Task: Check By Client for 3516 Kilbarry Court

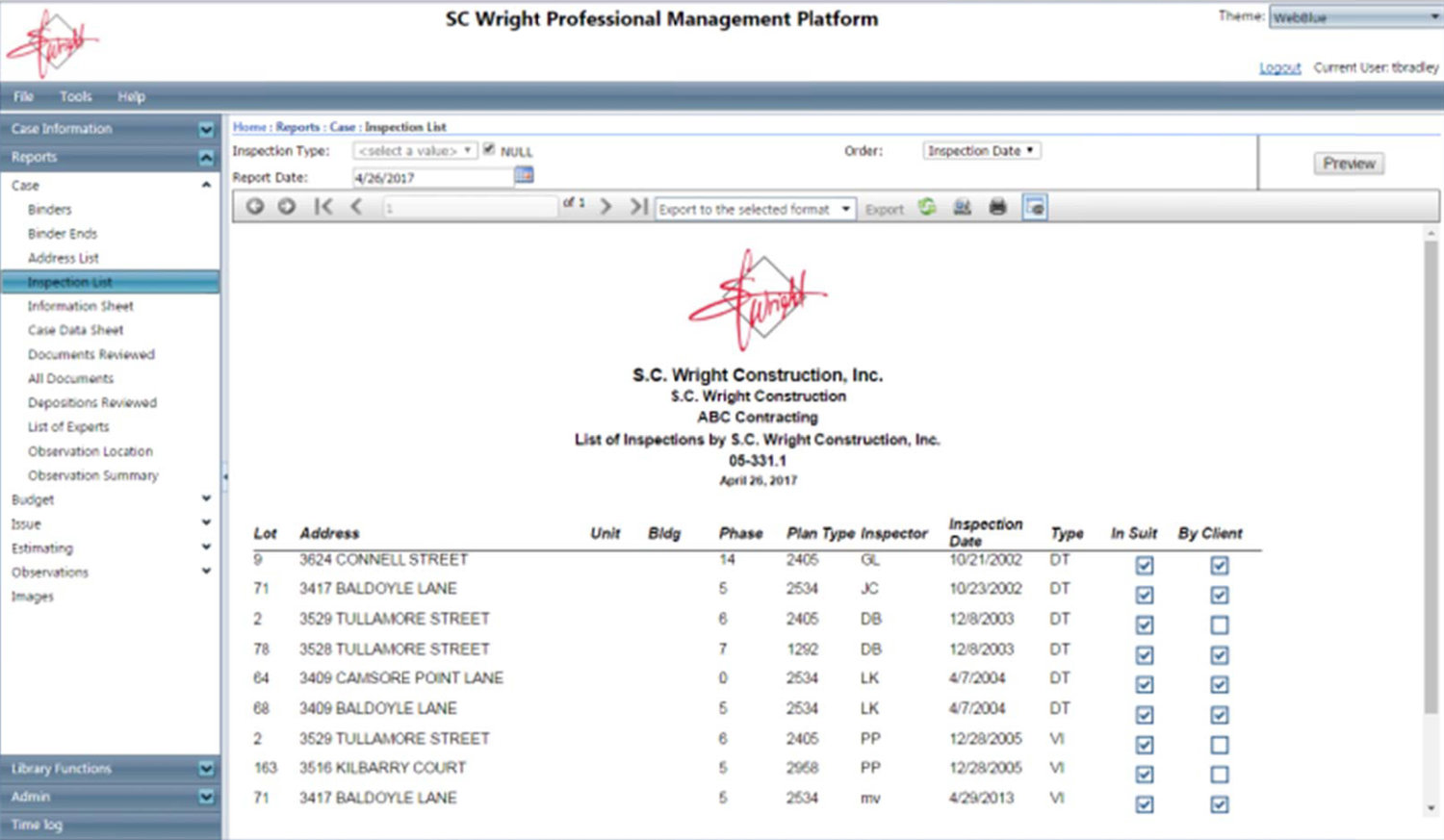Action: click(x=1219, y=774)
